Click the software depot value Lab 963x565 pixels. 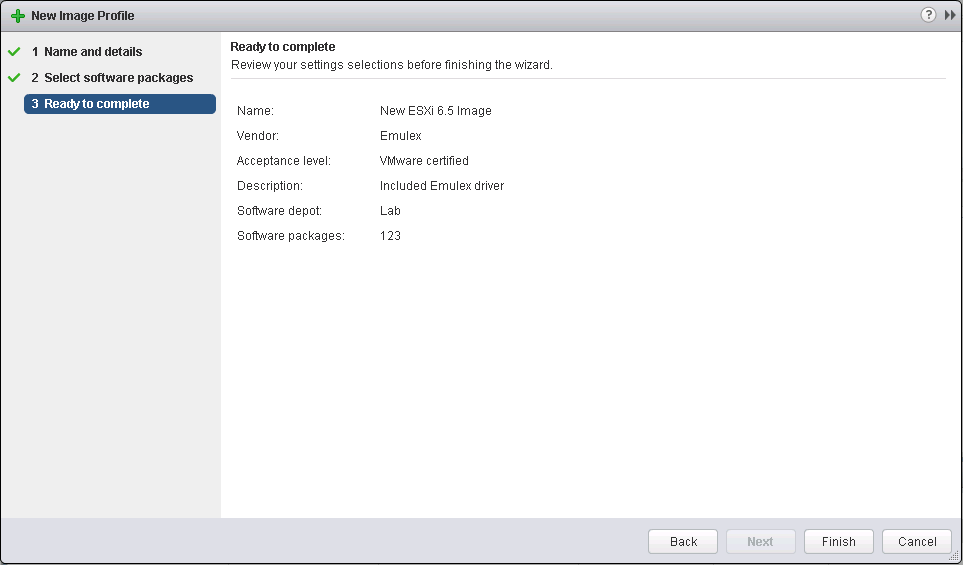390,211
